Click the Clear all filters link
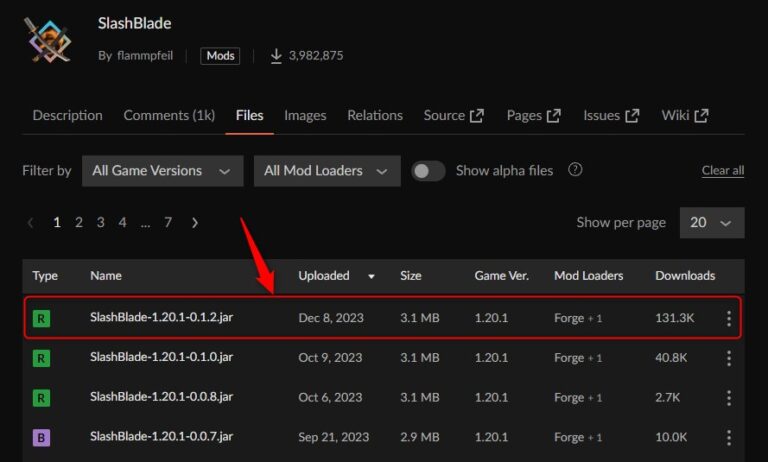The width and height of the screenshot is (768, 462). (722, 170)
